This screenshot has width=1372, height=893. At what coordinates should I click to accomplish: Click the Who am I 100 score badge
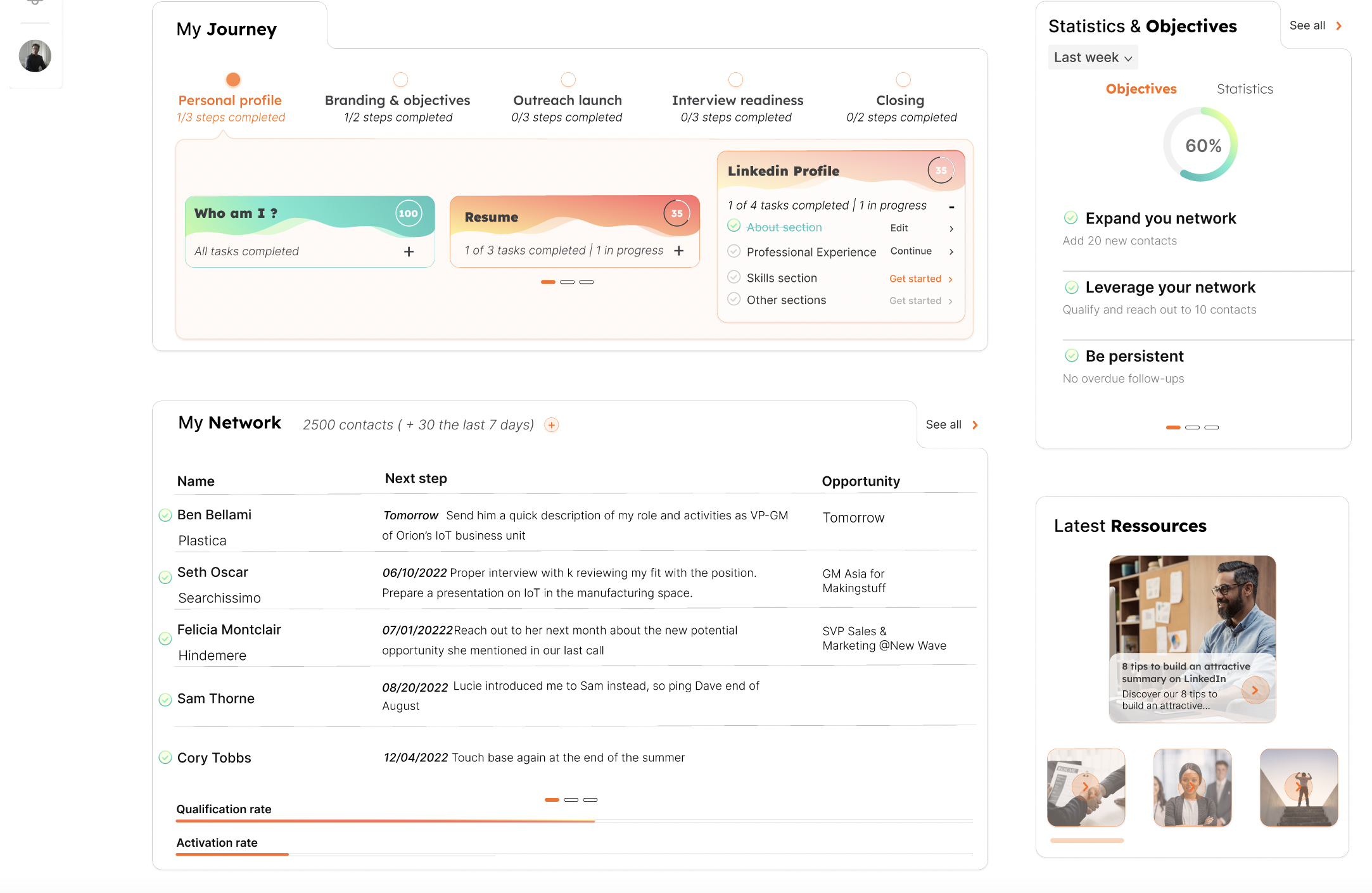point(409,213)
